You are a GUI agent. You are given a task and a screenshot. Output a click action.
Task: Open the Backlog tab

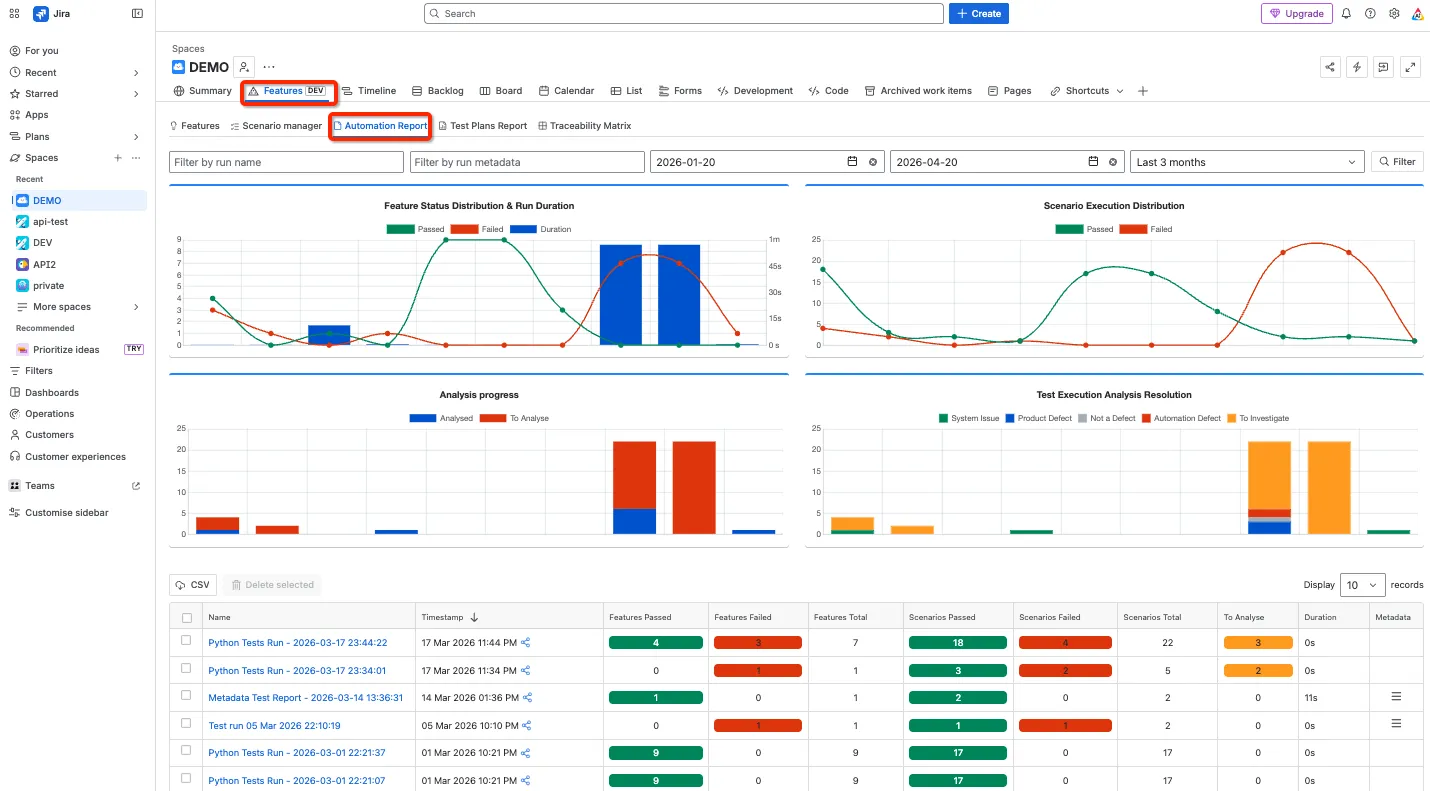point(438,91)
